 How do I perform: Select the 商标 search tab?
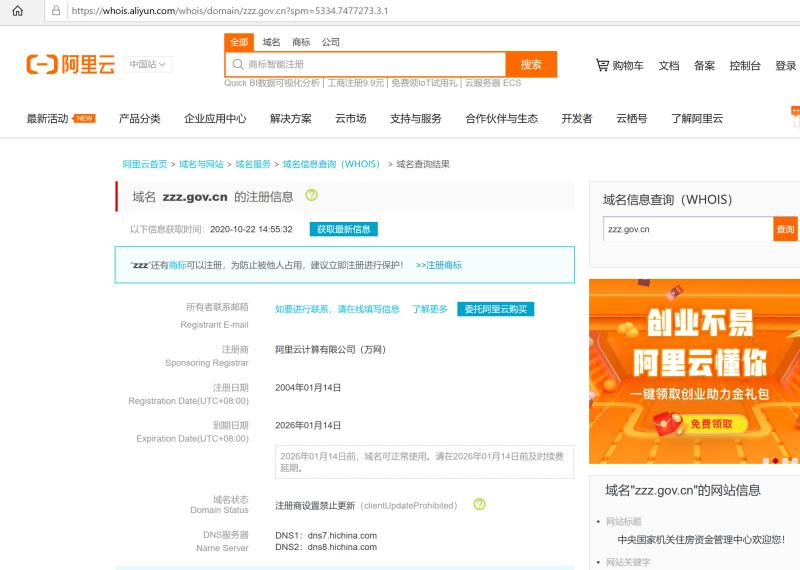click(301, 42)
